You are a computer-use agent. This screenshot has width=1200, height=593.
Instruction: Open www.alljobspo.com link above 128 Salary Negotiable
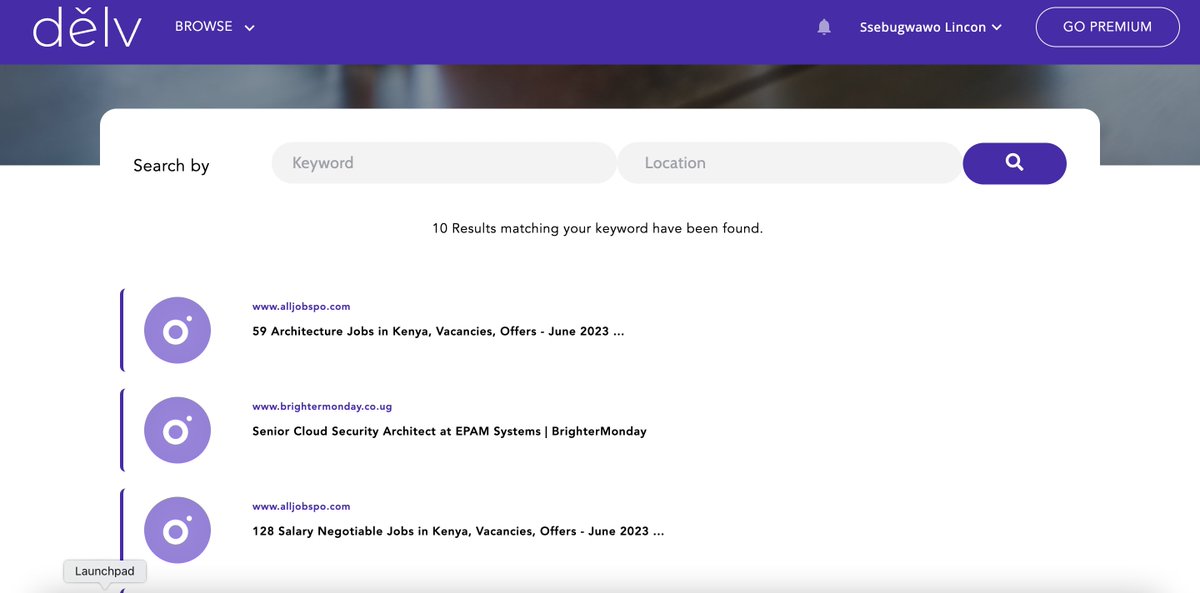point(301,507)
